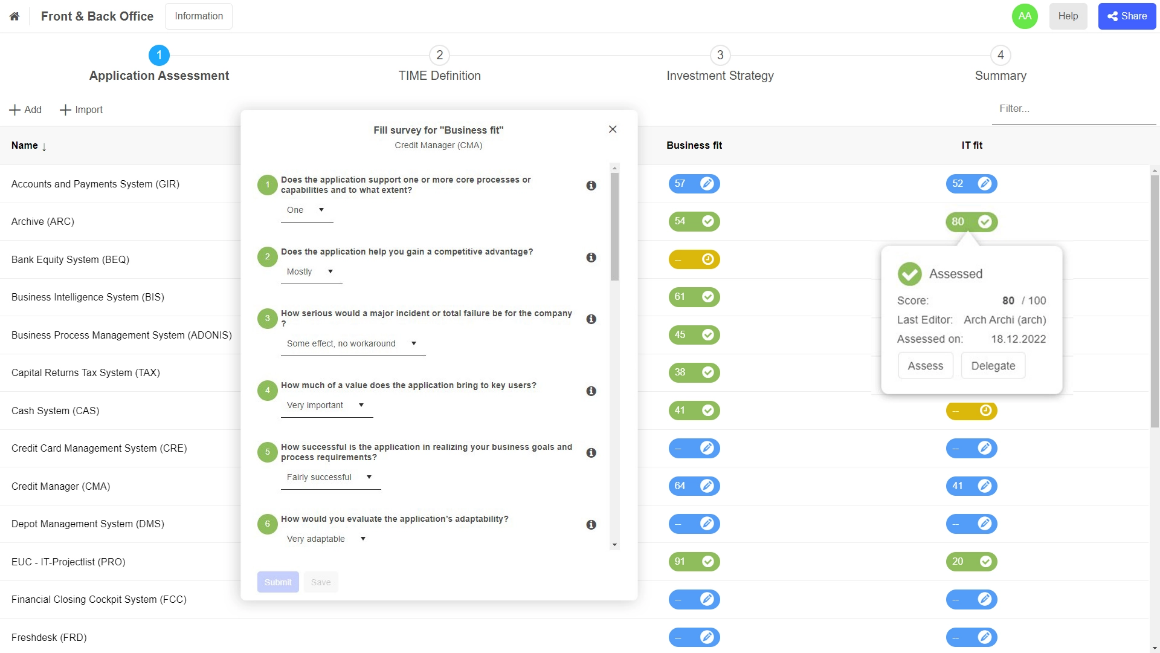Click the Delegate button in Assessed popup
1160x653 pixels.
point(993,366)
